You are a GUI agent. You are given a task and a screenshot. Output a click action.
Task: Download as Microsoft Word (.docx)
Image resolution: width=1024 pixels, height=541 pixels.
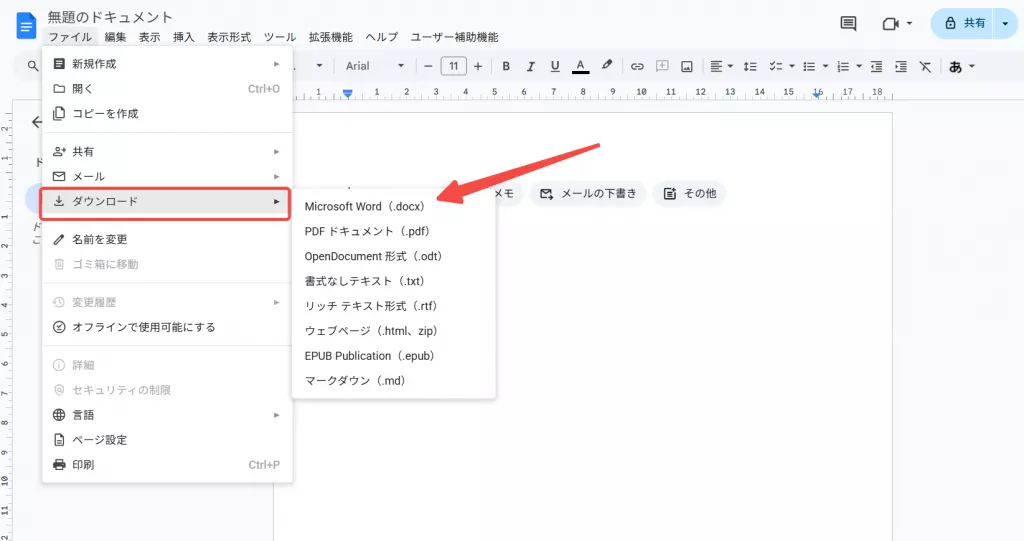(394, 206)
